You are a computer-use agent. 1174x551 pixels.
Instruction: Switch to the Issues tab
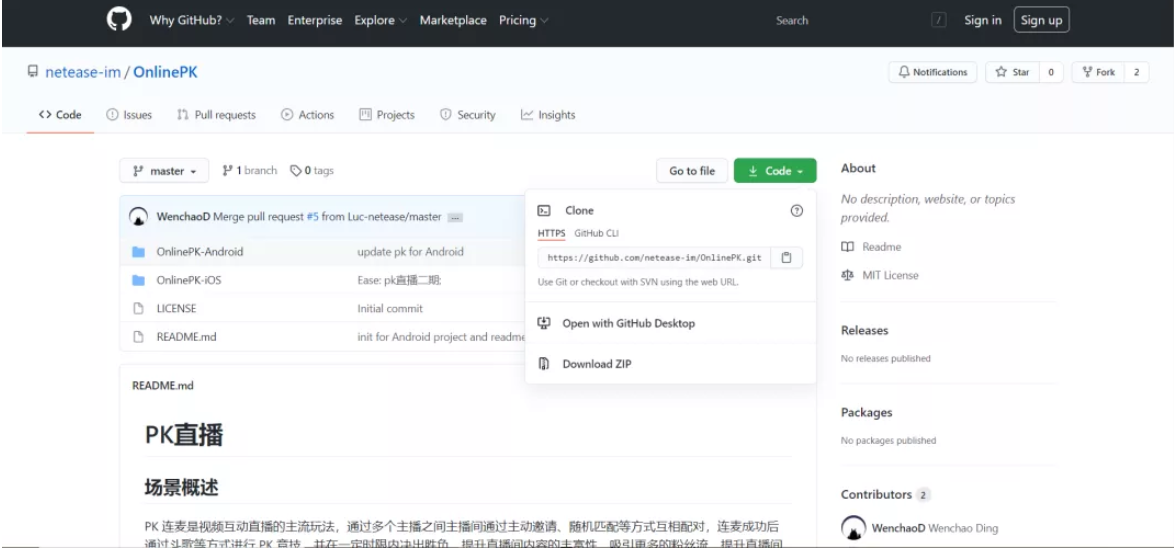[129, 115]
